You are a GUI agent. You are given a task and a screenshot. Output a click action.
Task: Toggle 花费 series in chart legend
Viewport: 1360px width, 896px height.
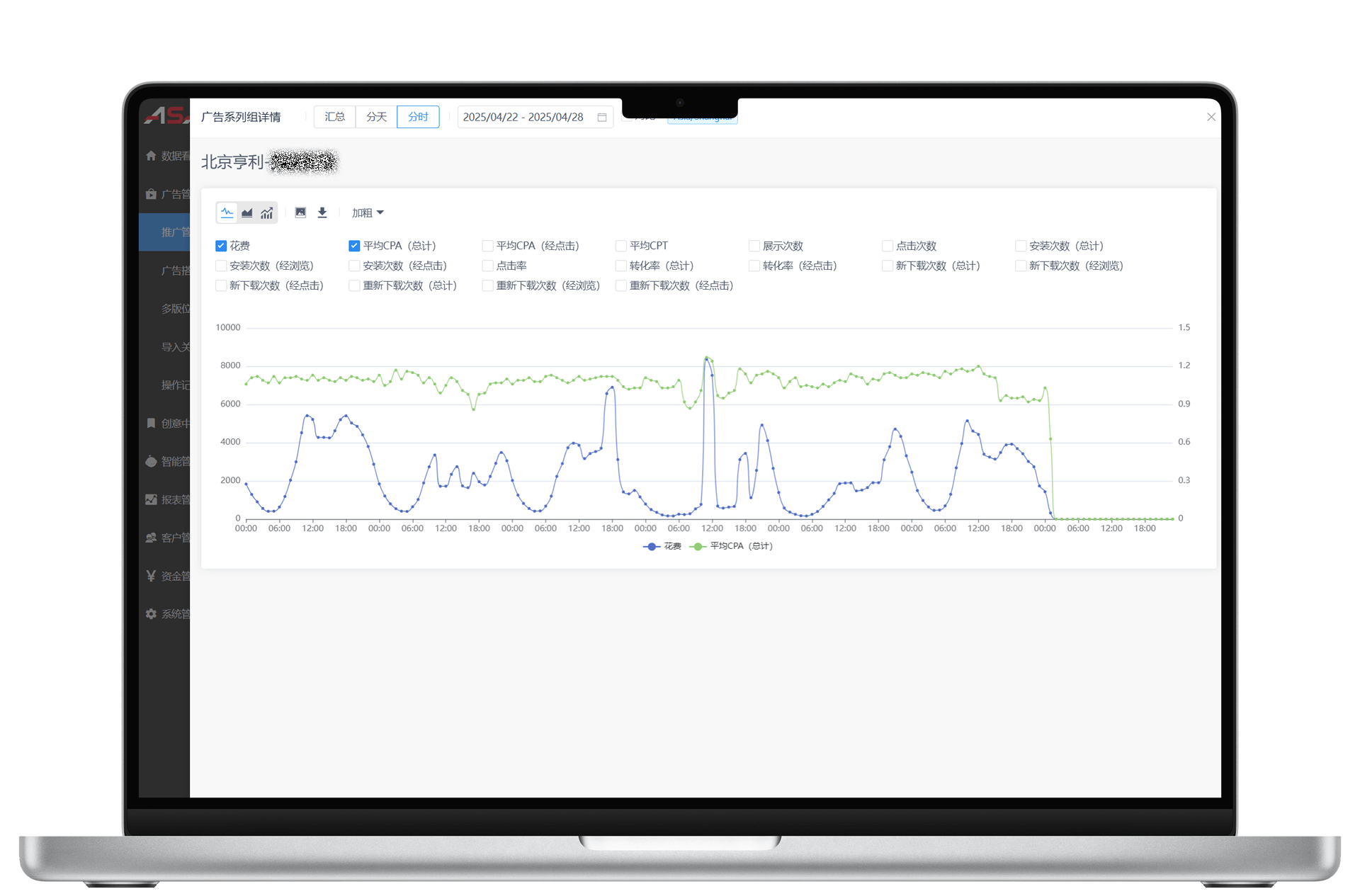[662, 546]
